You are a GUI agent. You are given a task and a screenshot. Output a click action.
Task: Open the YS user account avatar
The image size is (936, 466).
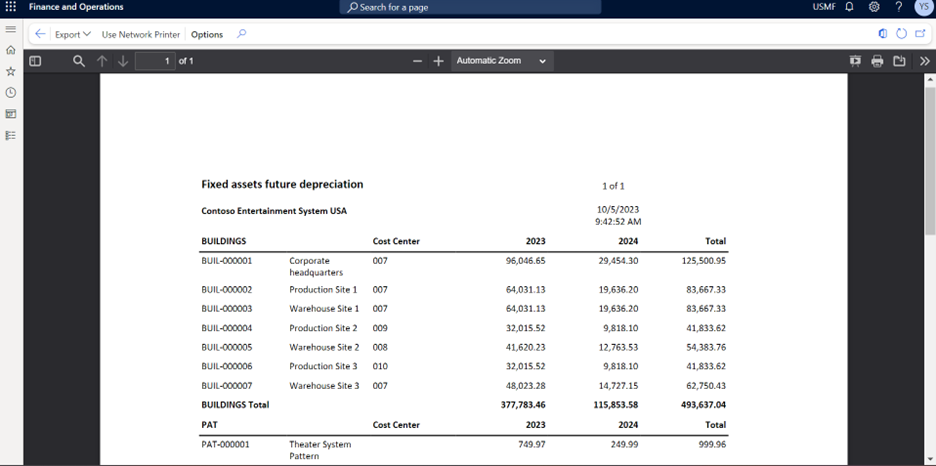point(923,7)
